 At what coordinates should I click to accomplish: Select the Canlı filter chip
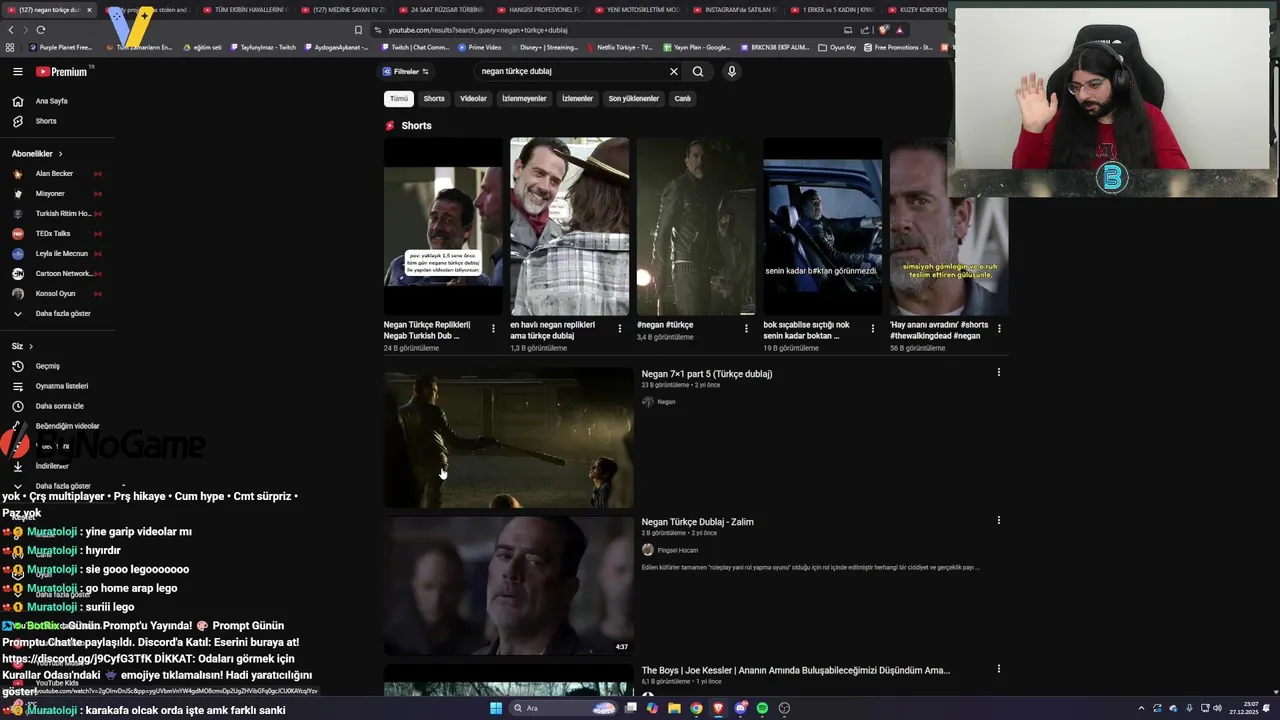tap(682, 99)
